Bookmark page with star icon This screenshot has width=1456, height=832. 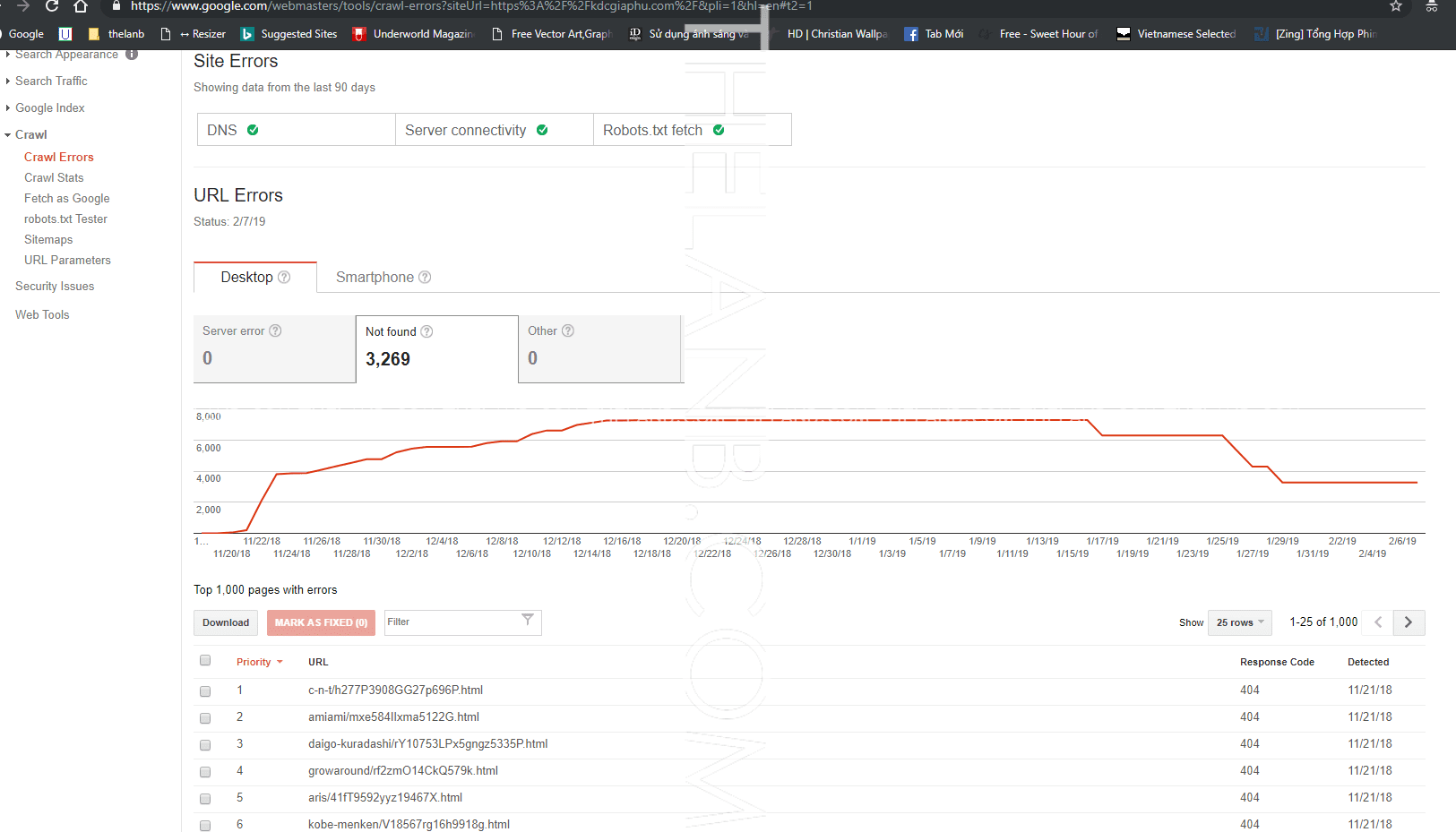point(1395,6)
